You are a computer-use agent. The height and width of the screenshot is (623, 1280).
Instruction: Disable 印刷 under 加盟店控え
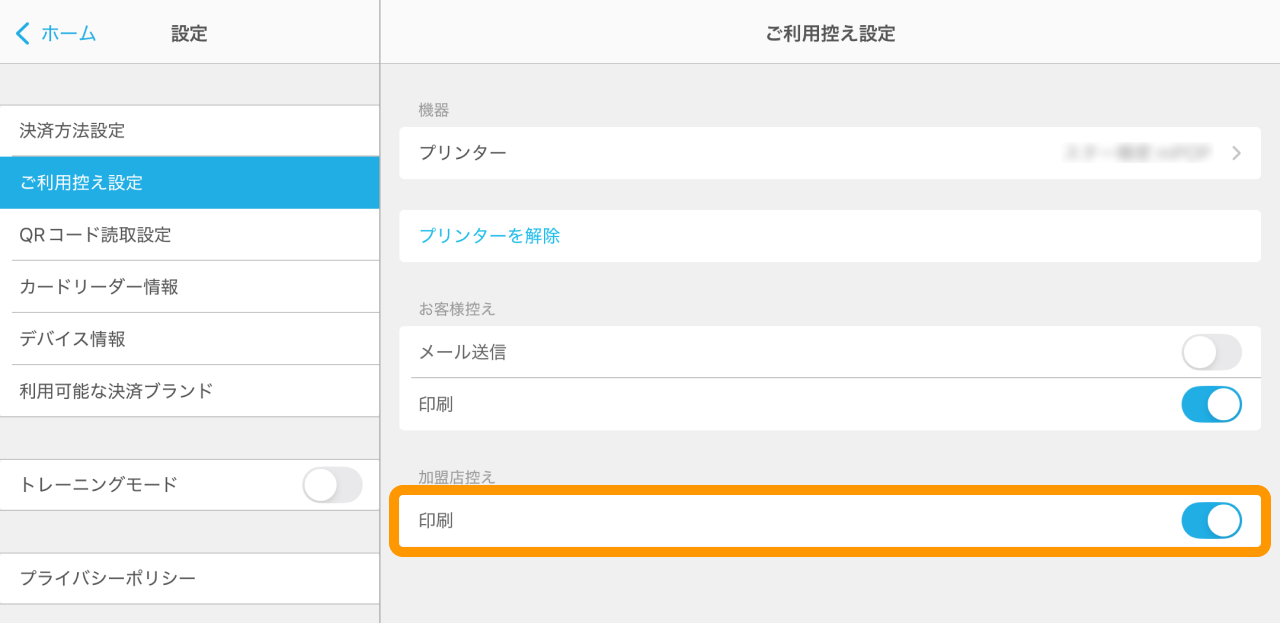click(1211, 520)
